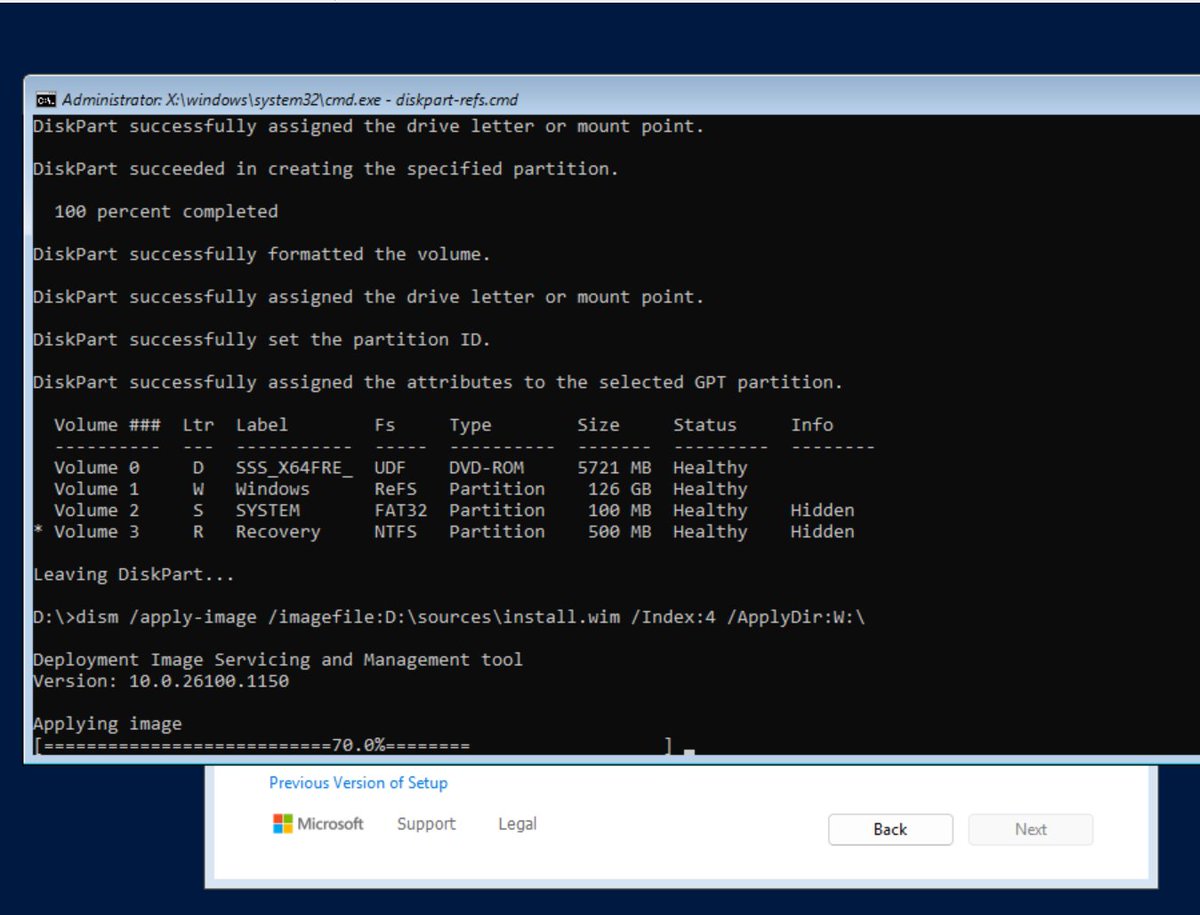The height and width of the screenshot is (915, 1200).
Task: Click the disabled Next button
Action: coord(1030,829)
